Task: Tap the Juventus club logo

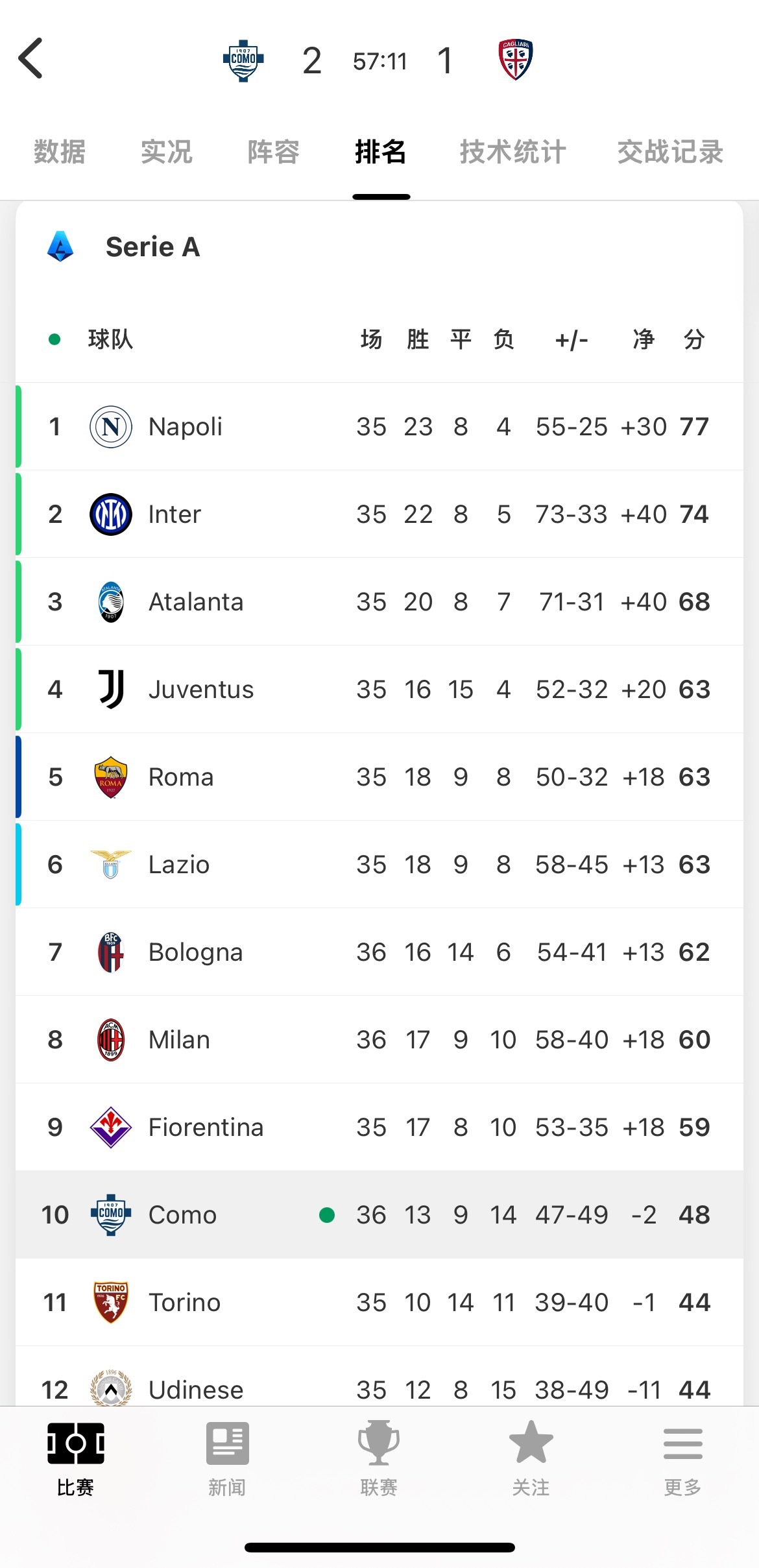Action: pos(111,689)
